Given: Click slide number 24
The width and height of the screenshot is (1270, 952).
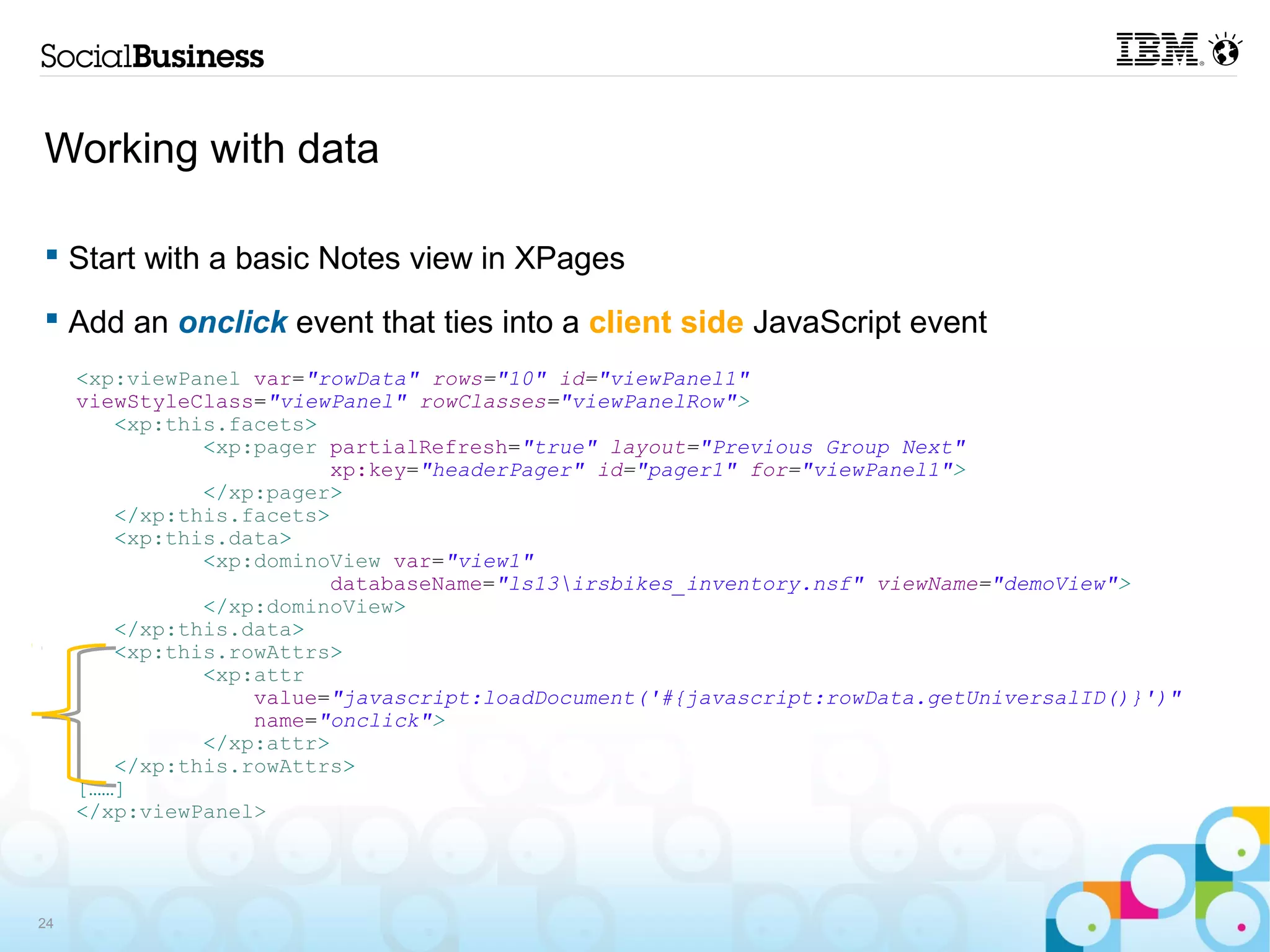Looking at the screenshot, I should coord(46,923).
